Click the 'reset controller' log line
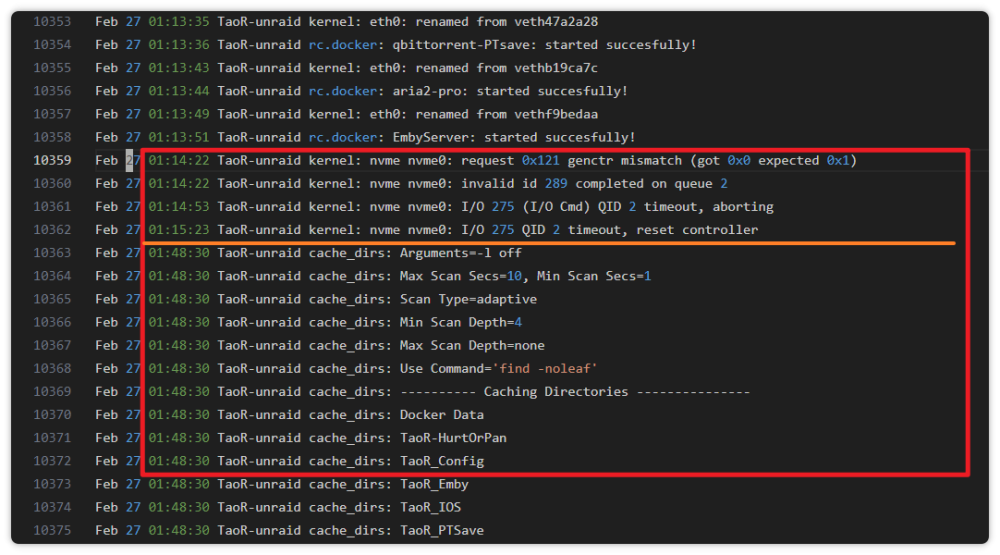Image resolution: width=1000 pixels, height=555 pixels. coord(427,230)
